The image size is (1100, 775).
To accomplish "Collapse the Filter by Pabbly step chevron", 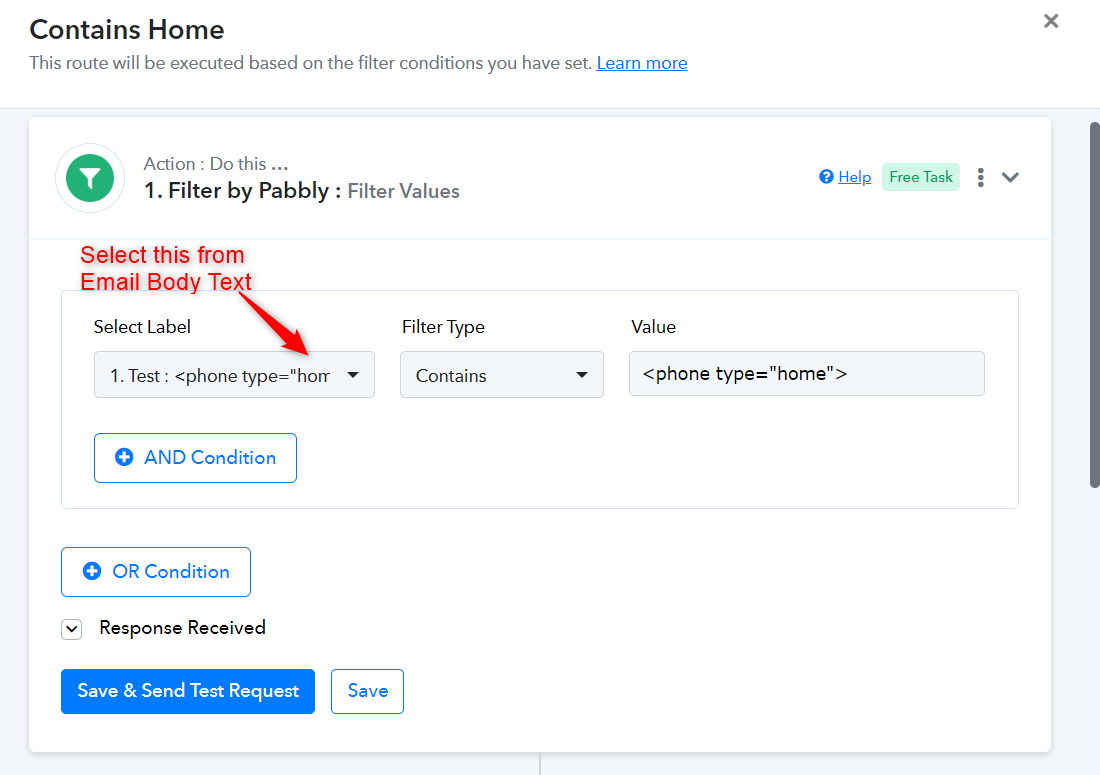I will click(1010, 177).
